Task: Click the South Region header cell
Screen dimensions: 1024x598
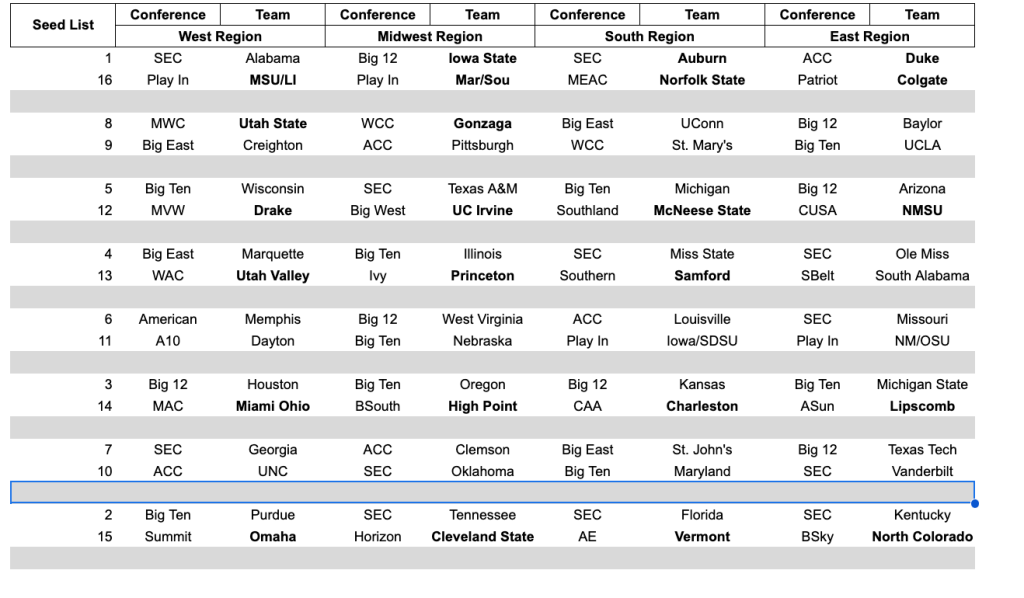Action: point(649,36)
